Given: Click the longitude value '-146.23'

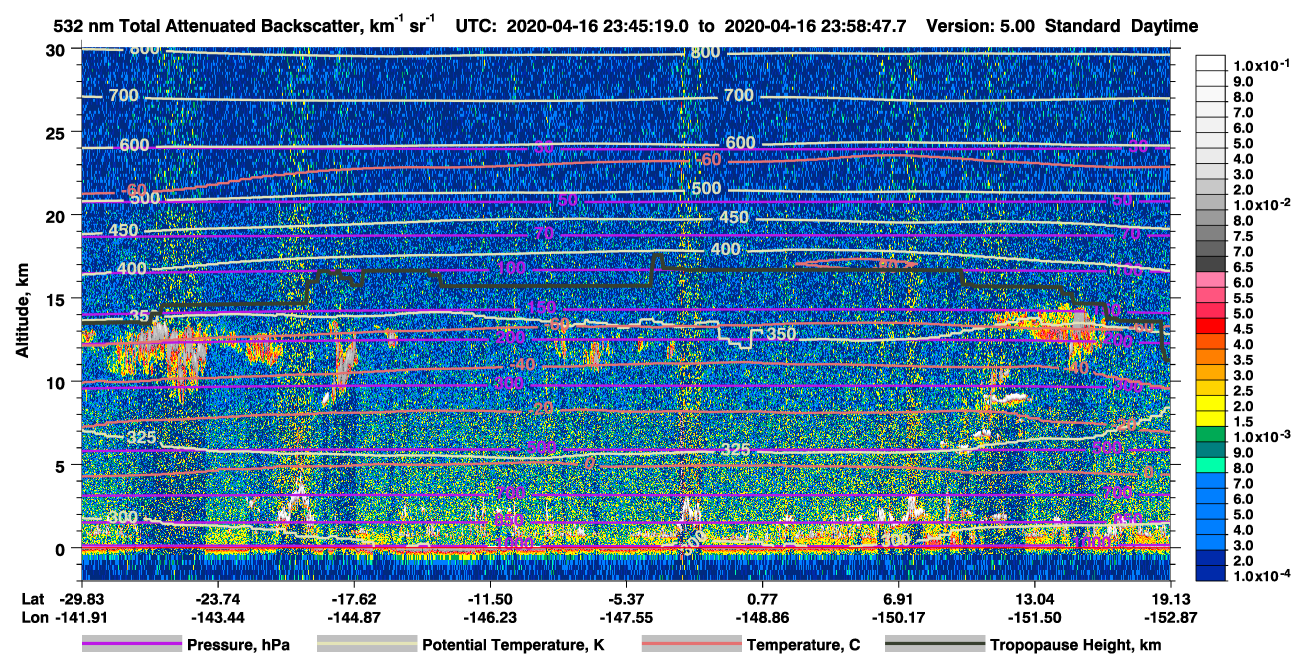Looking at the screenshot, I should tap(490, 618).
